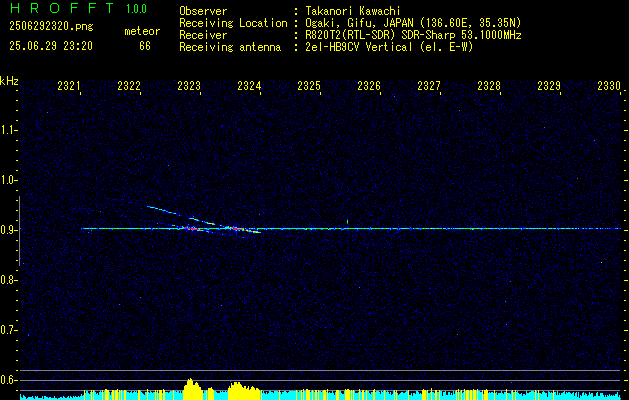Viewport: 629px width, 400px height.
Task: Select the version number 1.0.0
Action: 136,9
